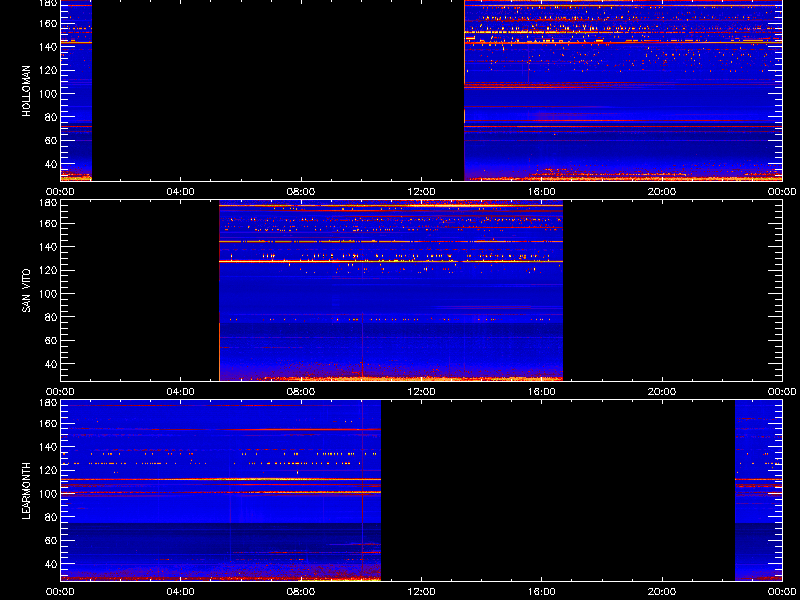Click the 40 frequency label on Holloman axis
Image resolution: width=800 pixels, height=600 pixels.
point(52,164)
